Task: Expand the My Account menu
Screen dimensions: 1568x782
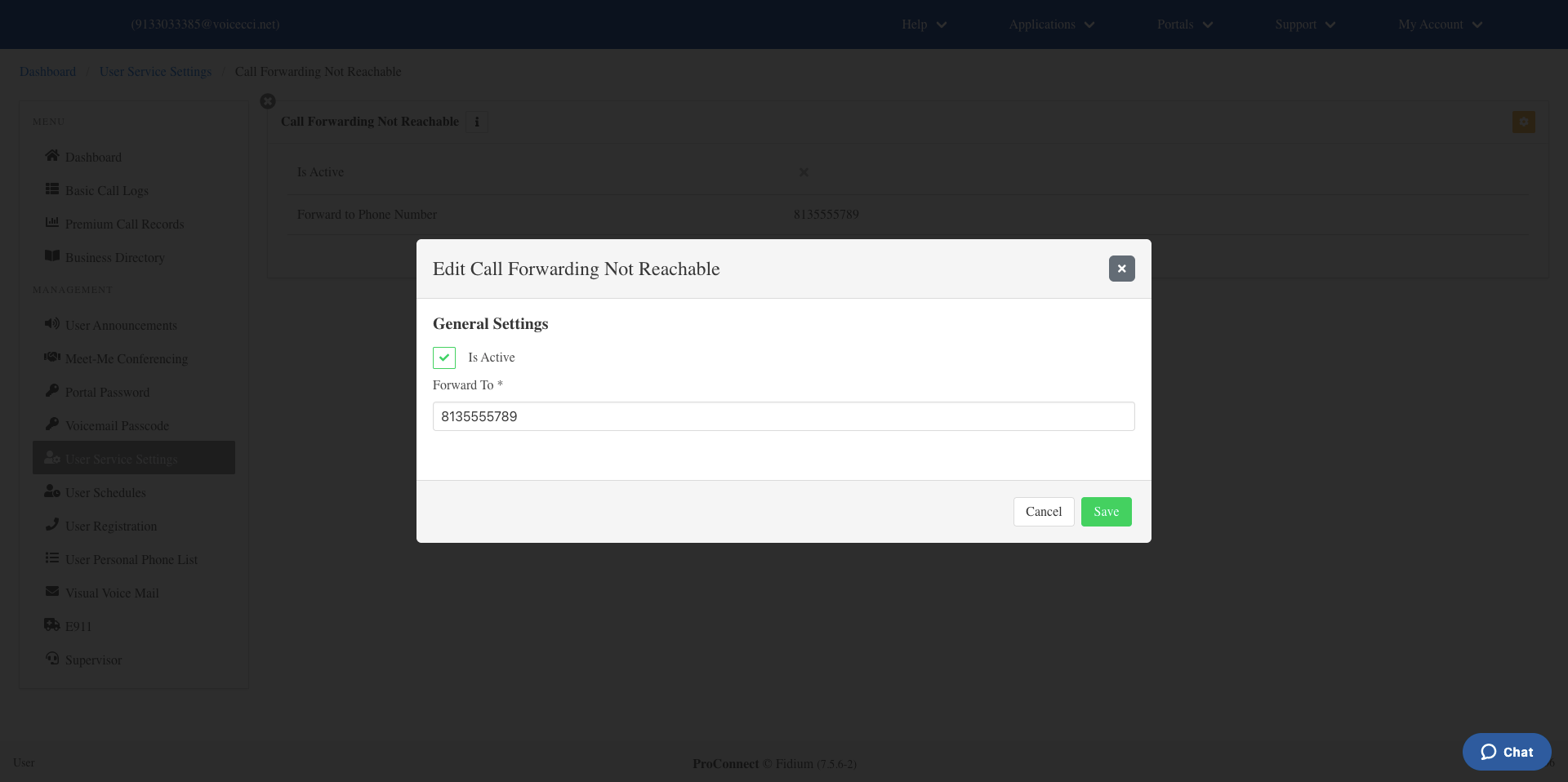Action: point(1440,24)
